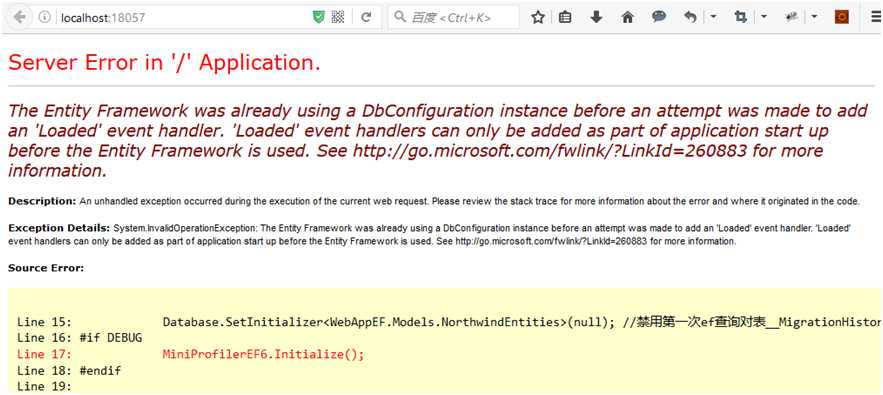
Task: Open the QR code icon in address bar
Action: (x=337, y=17)
